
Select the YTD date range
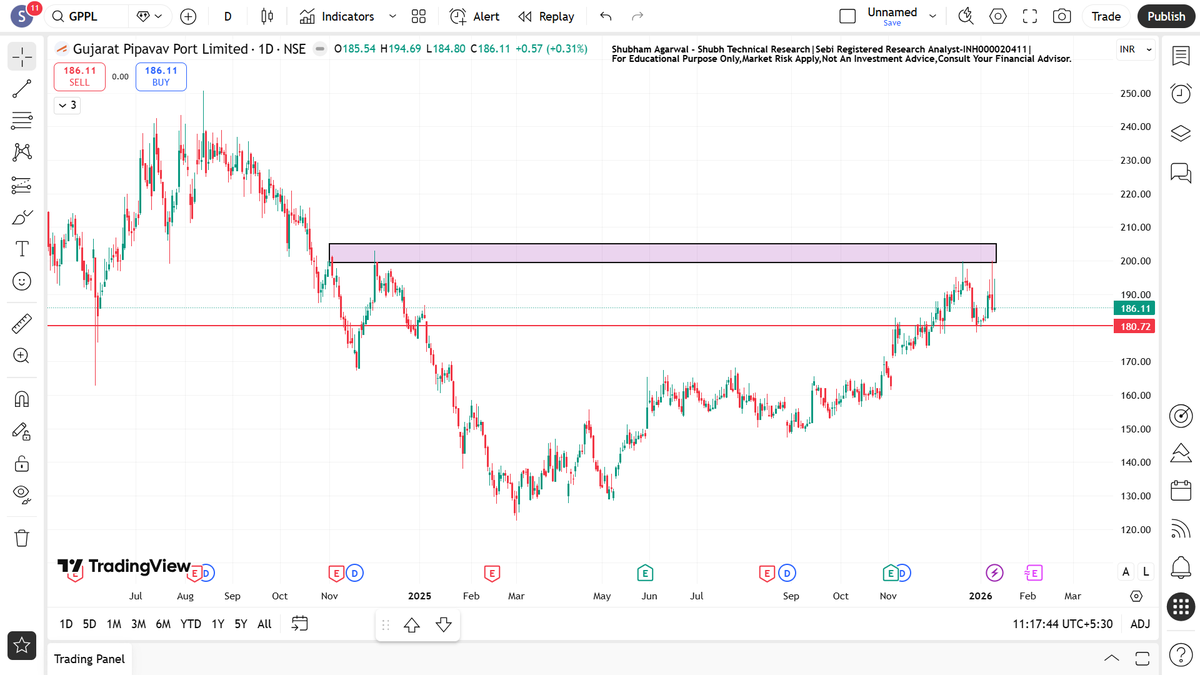coord(190,624)
